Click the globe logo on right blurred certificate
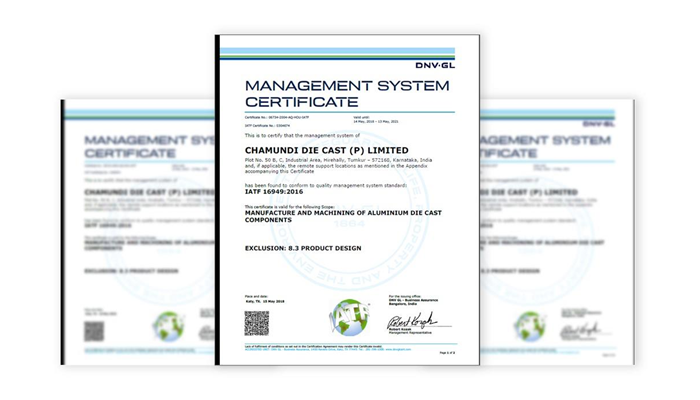 [529, 326]
